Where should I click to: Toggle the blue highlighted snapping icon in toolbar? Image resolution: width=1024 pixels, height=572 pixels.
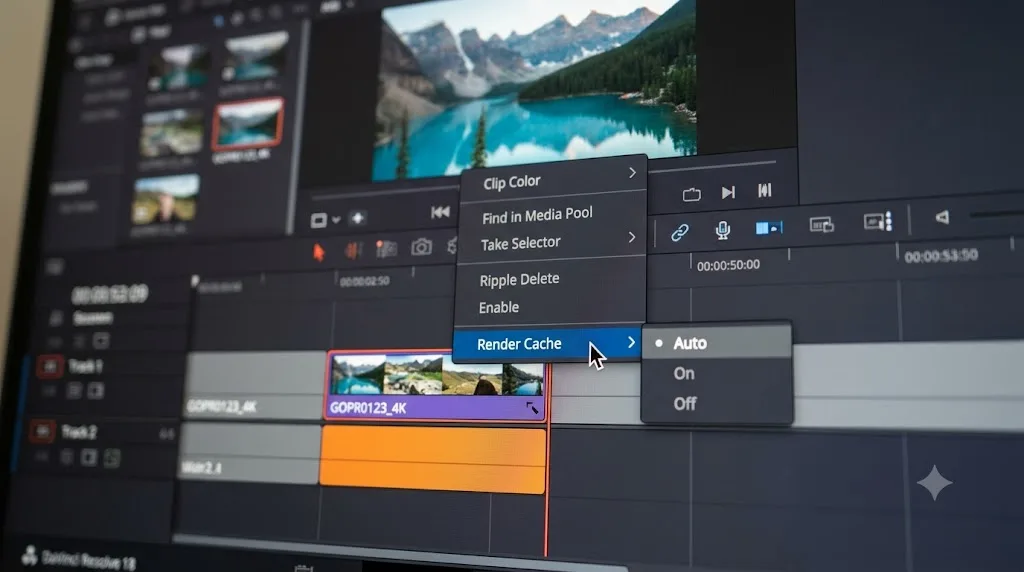point(769,228)
